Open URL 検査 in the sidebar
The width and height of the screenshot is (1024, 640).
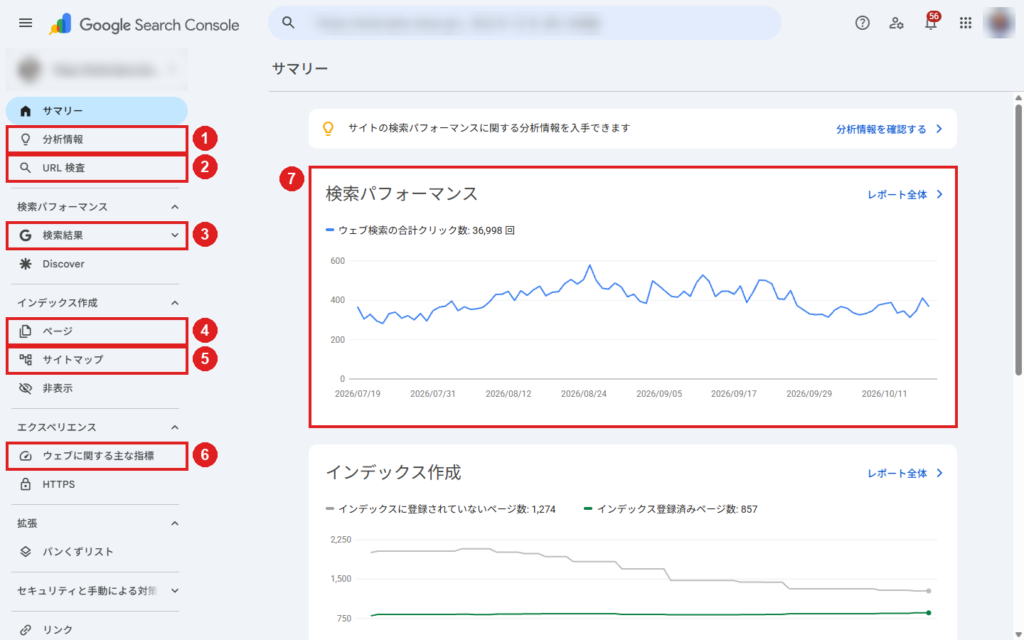pos(97,168)
